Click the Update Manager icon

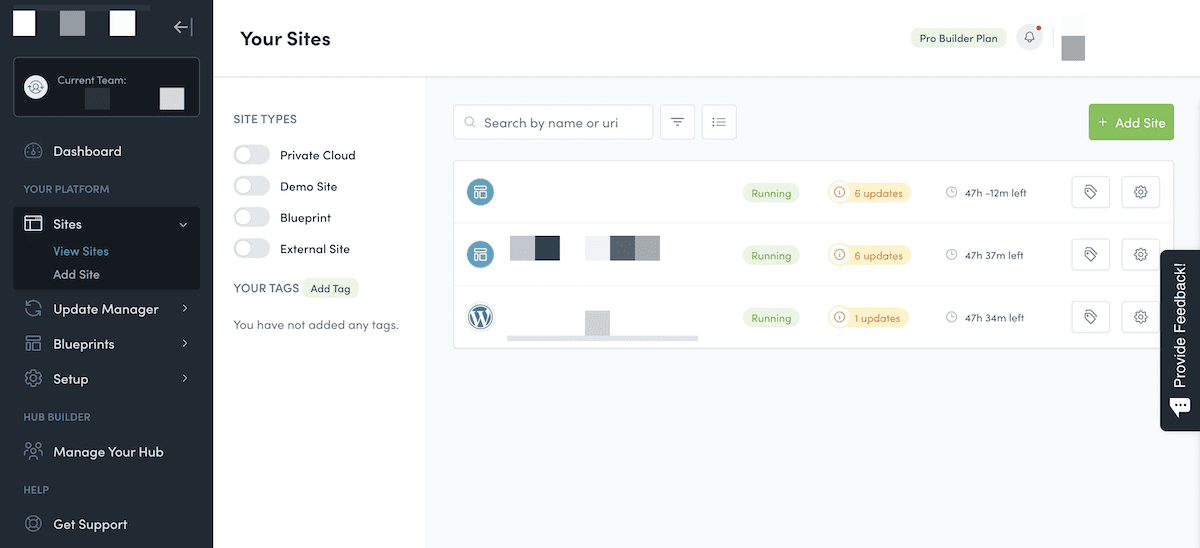34,309
